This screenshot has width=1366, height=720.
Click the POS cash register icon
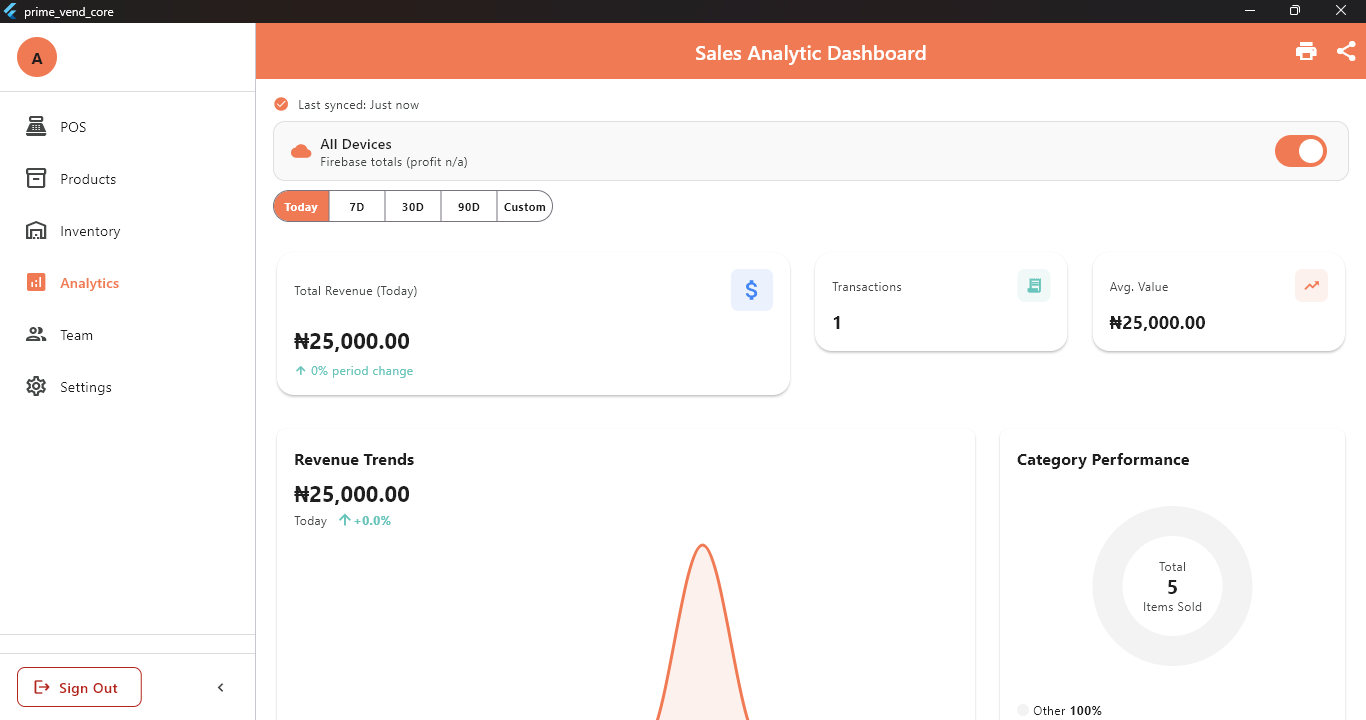(36, 127)
